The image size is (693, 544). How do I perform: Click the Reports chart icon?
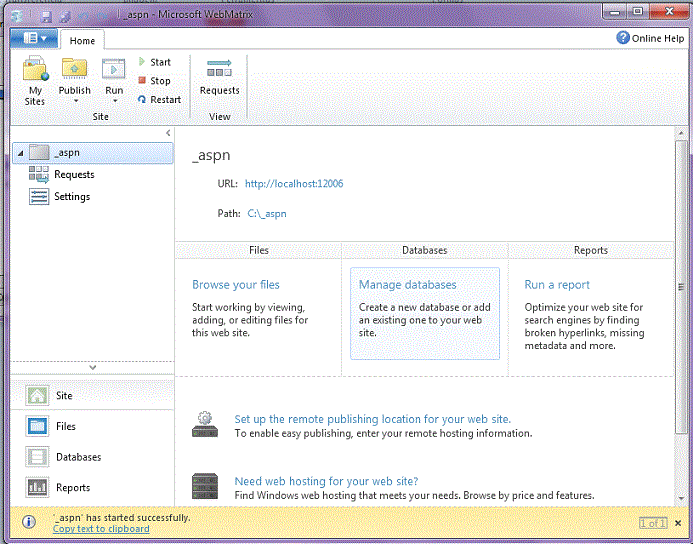coord(37,487)
